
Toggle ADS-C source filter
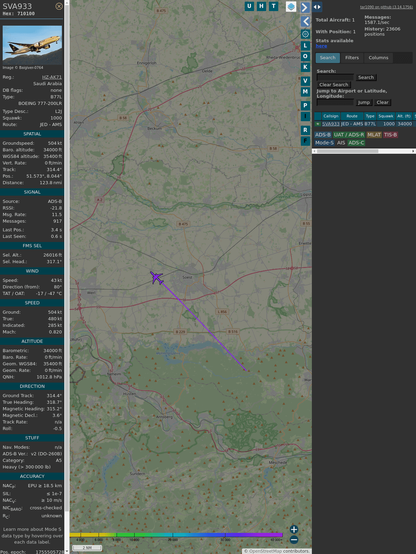(356, 143)
